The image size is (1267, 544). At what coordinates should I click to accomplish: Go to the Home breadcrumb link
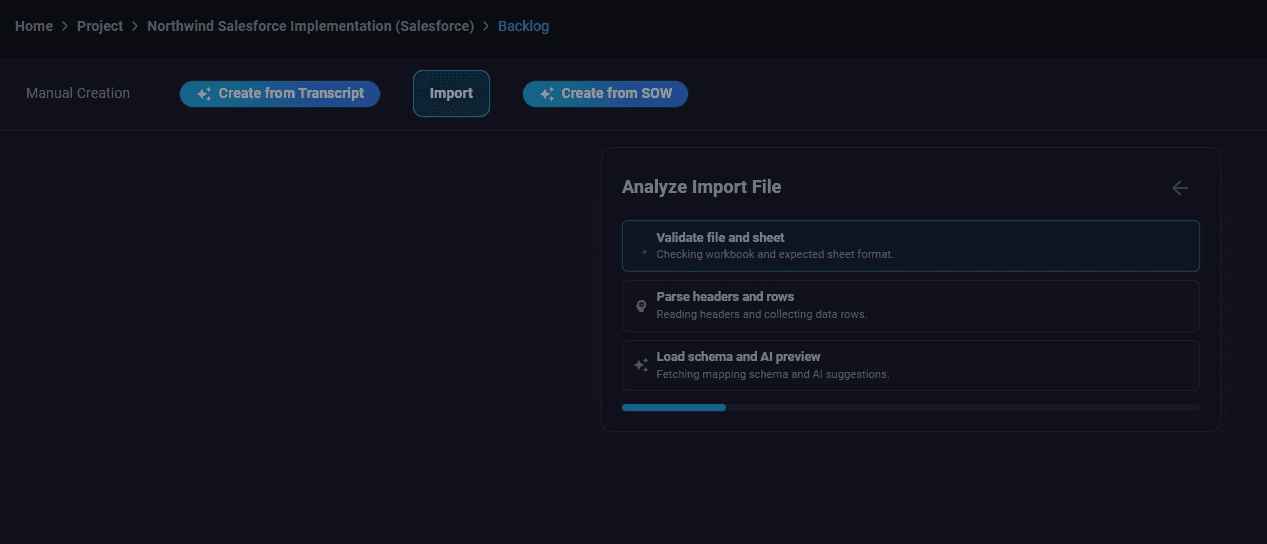point(34,26)
